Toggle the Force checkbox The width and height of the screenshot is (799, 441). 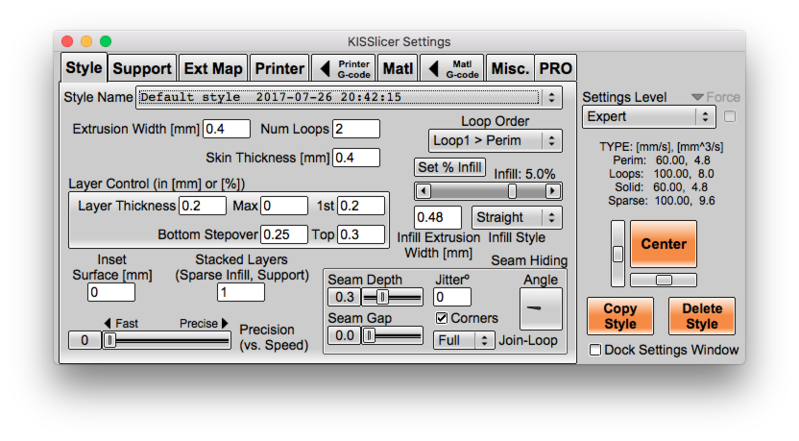coord(730,117)
